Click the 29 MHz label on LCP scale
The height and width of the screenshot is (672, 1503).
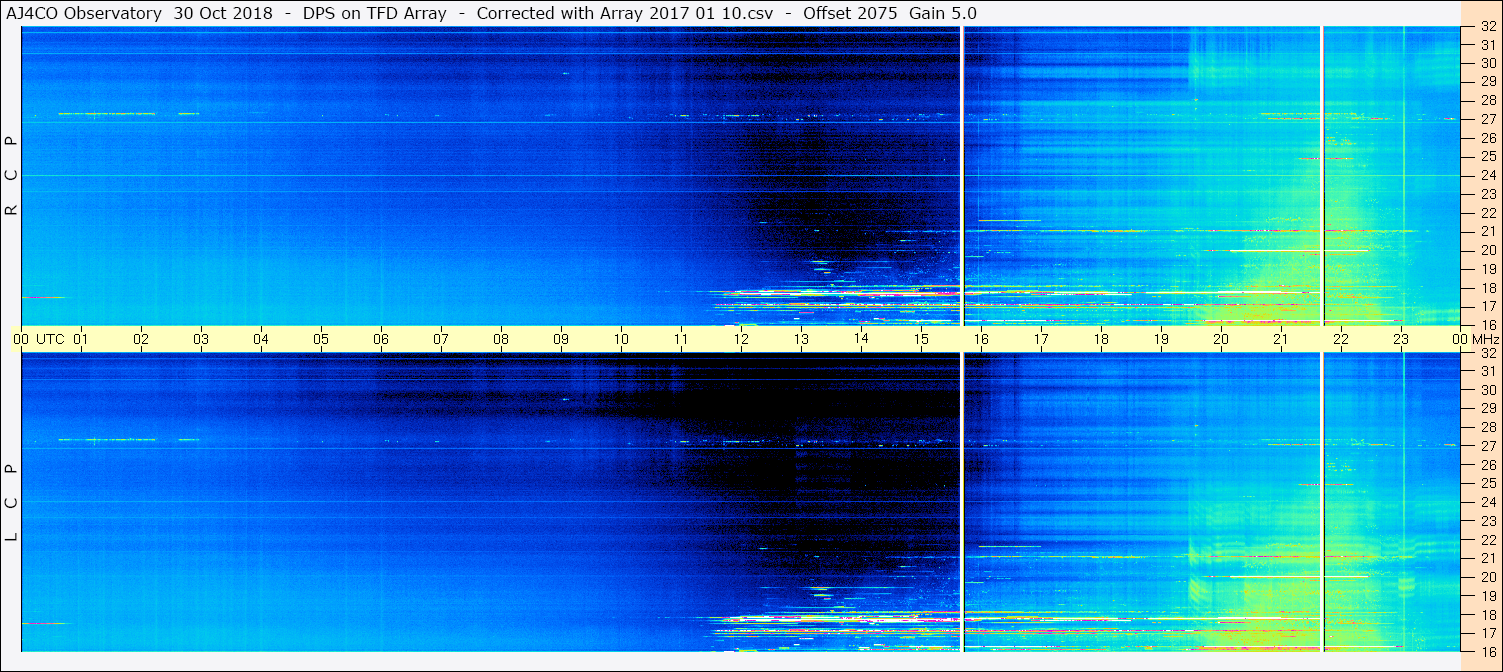[1488, 409]
